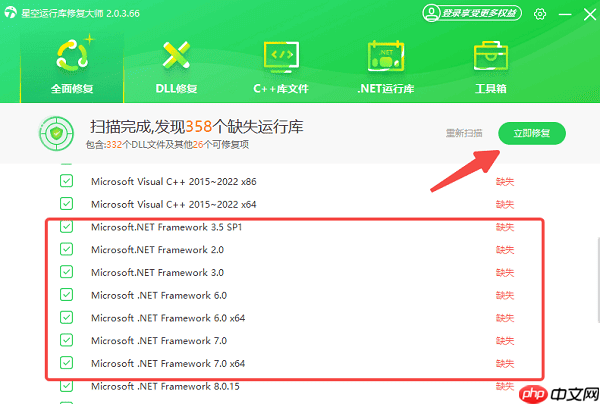Open the .NET运行库 icon
This screenshot has height=404, width=600.
coord(386,56)
